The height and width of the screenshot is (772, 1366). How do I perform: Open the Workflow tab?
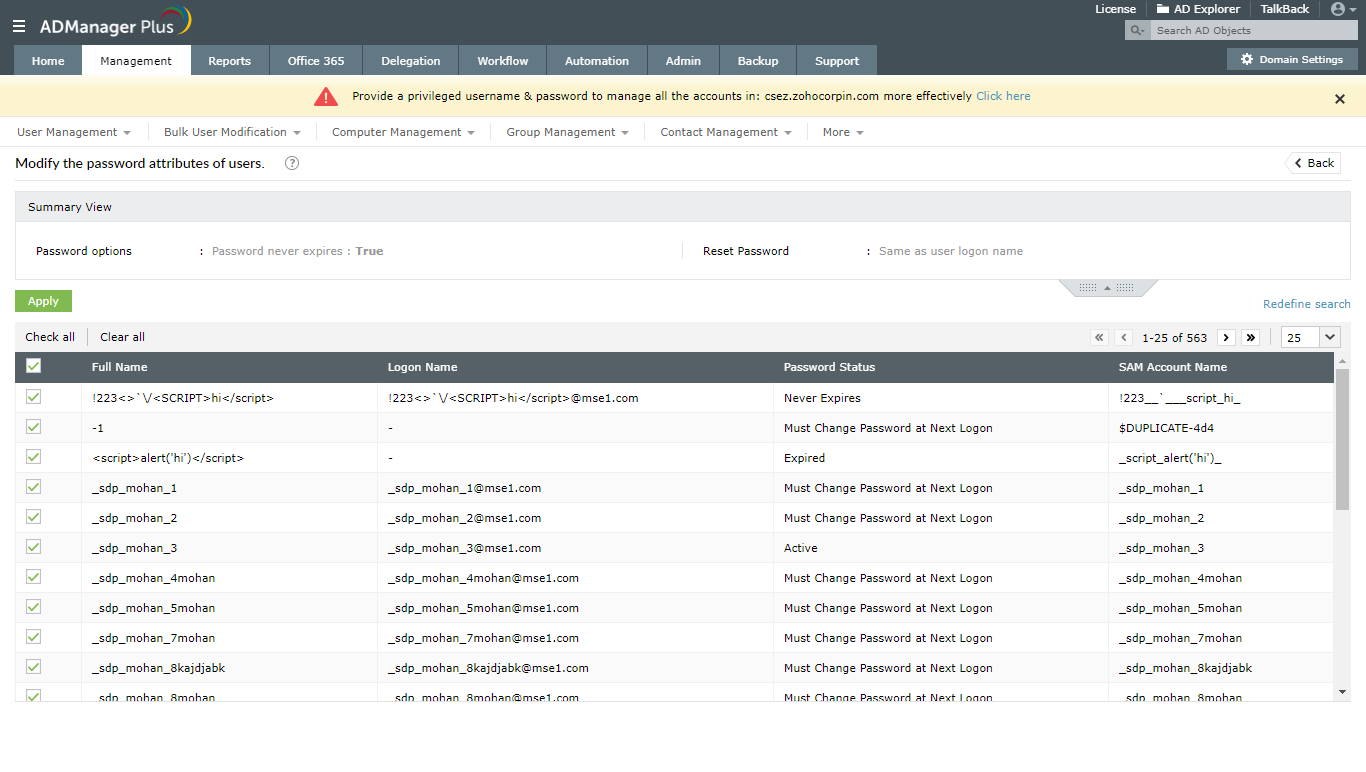coord(503,61)
